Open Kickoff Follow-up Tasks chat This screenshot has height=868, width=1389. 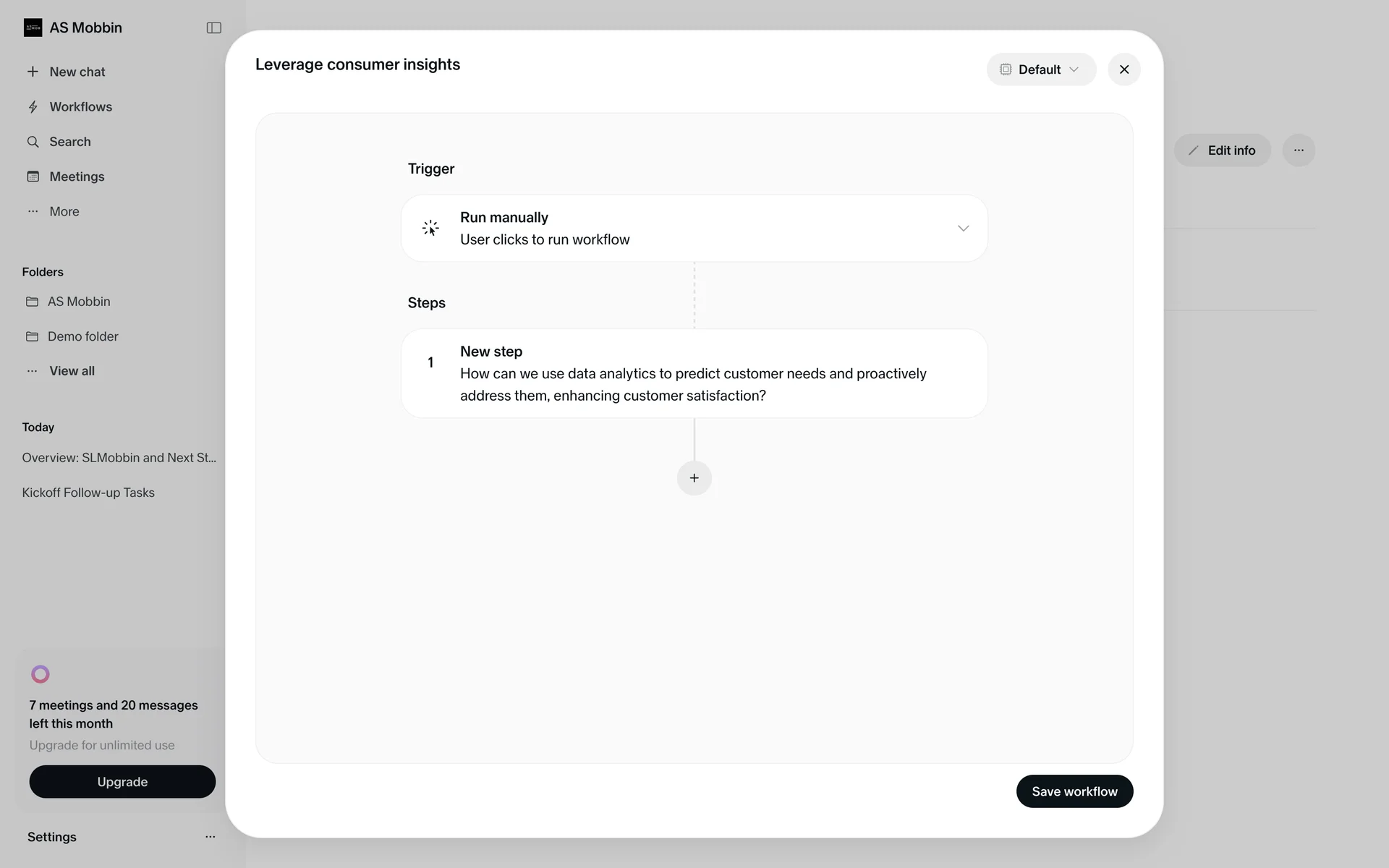(88, 493)
